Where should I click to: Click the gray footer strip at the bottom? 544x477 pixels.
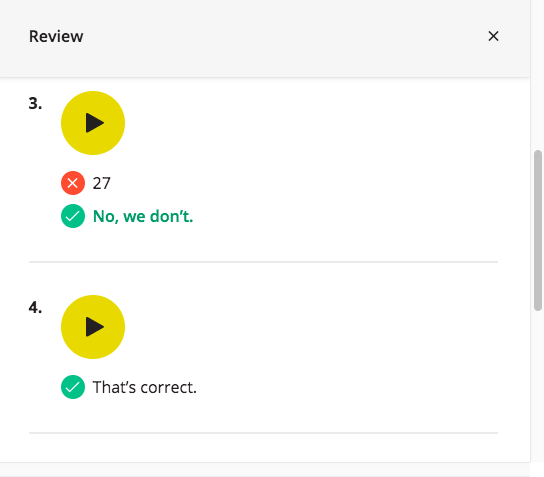click(265, 470)
